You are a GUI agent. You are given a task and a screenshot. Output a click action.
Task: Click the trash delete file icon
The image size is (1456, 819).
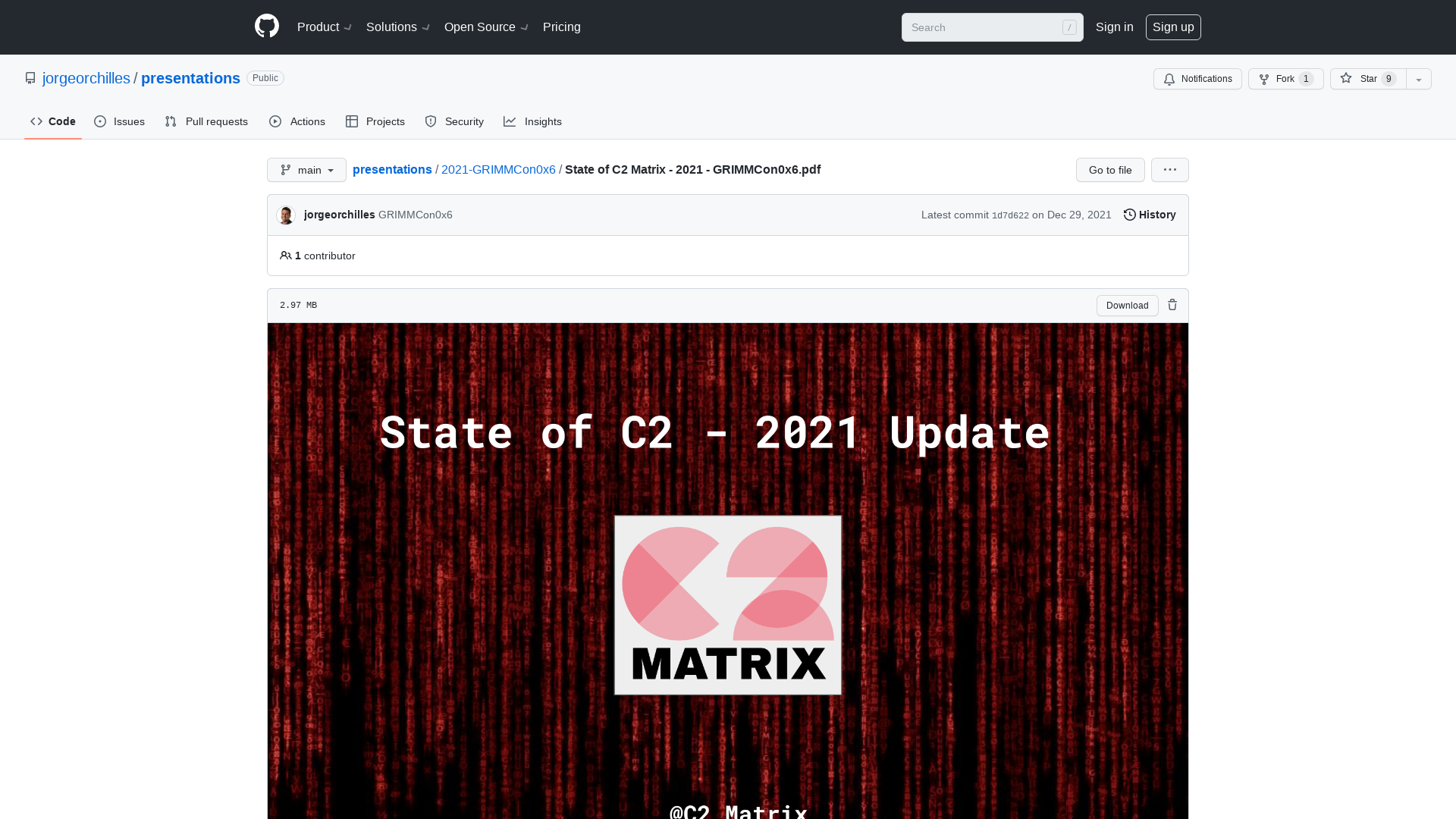(x=1172, y=305)
